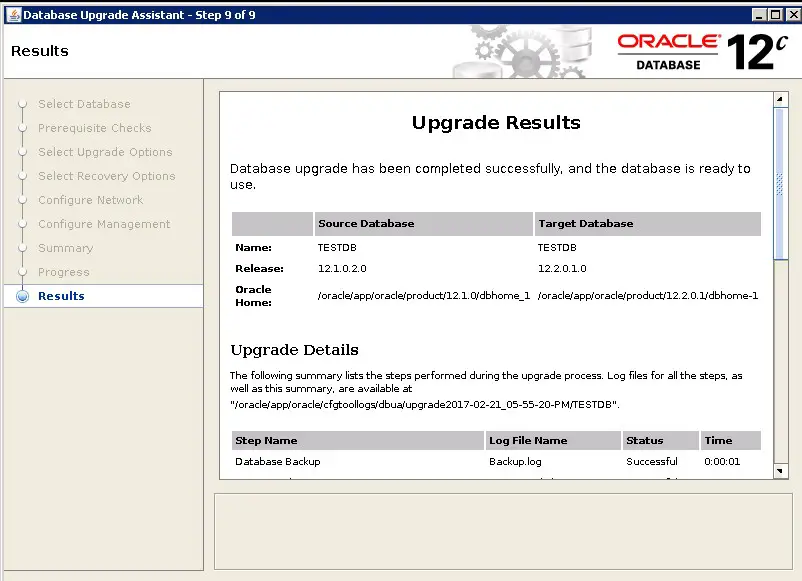Image resolution: width=802 pixels, height=581 pixels.
Task: Click the Time column header
Action: tap(730, 440)
